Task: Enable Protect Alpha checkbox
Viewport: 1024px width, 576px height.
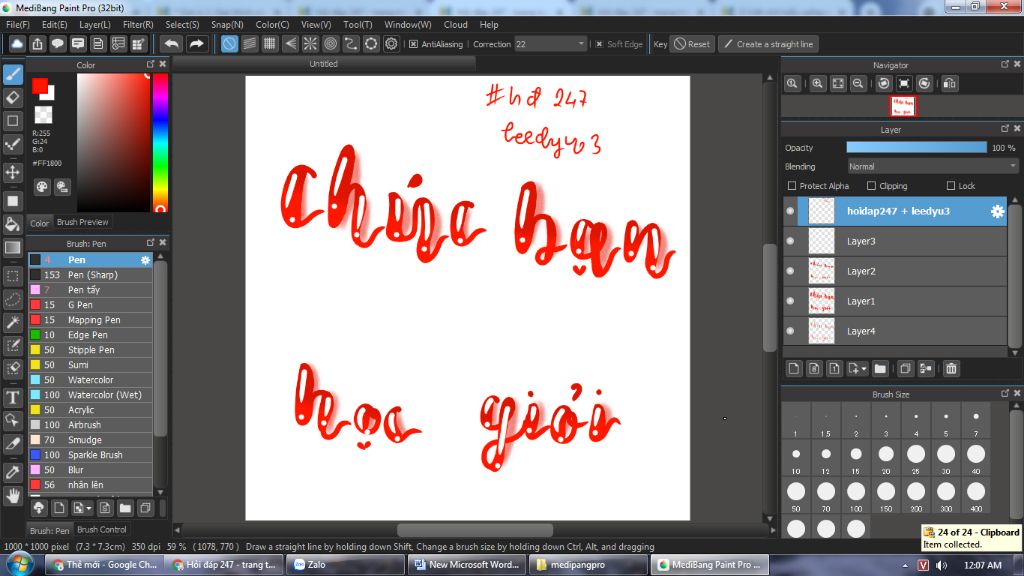Action: (x=792, y=186)
